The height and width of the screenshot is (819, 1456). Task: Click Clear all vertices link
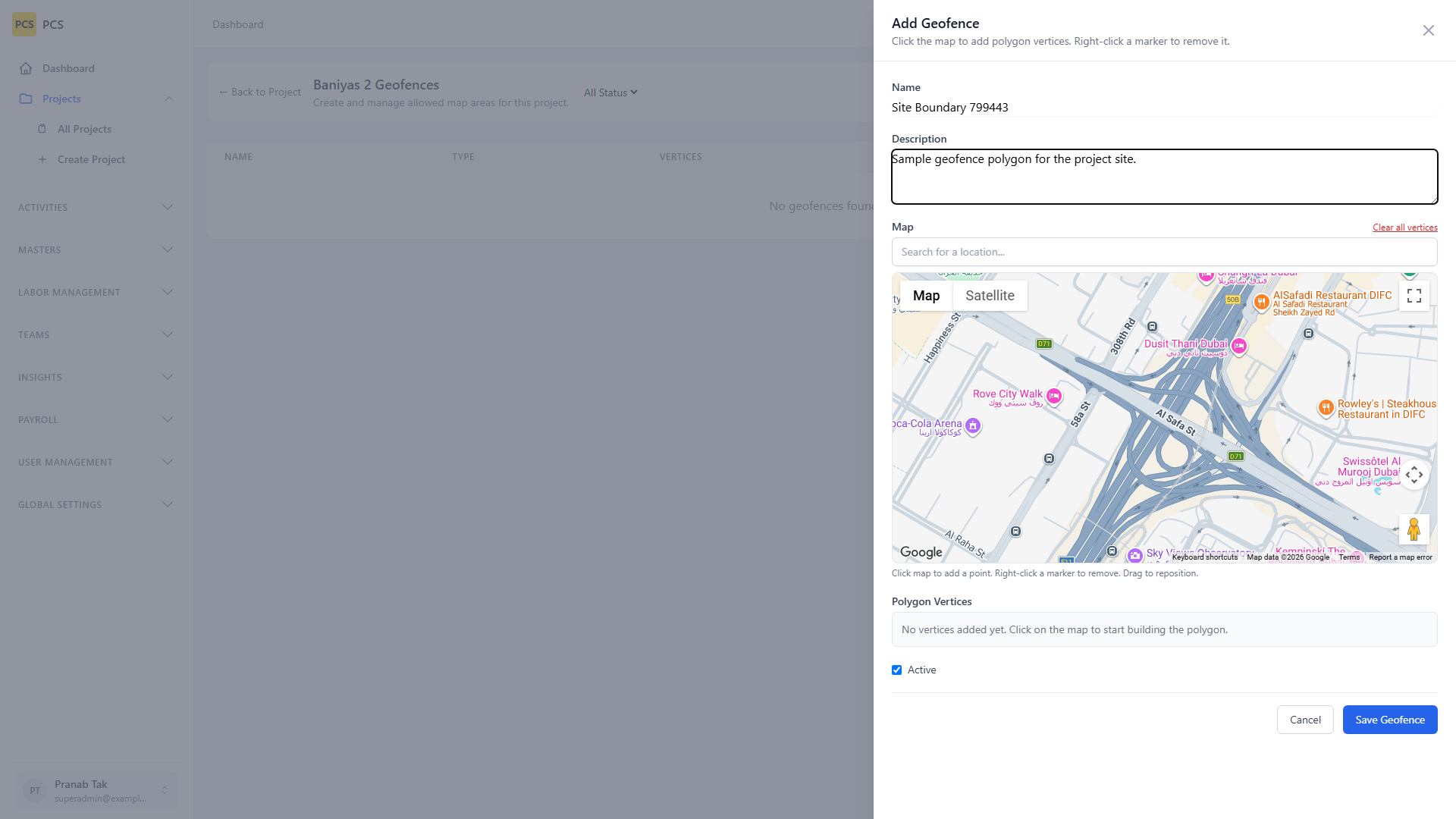(x=1404, y=227)
